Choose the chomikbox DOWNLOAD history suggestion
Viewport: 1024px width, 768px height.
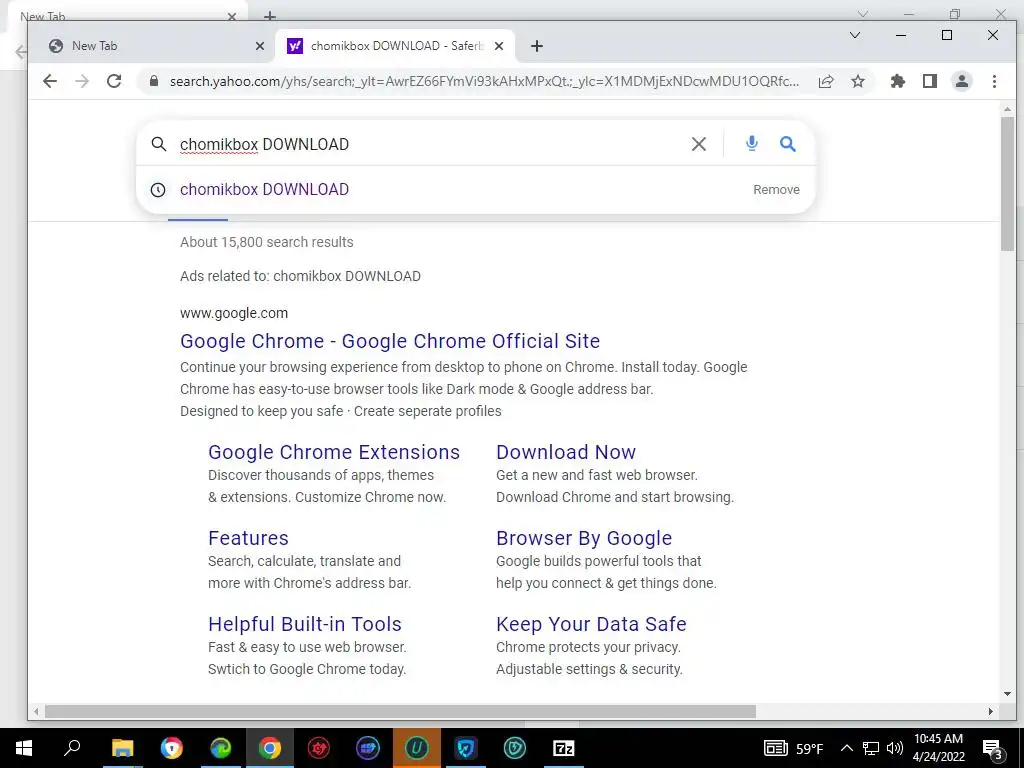(x=264, y=189)
